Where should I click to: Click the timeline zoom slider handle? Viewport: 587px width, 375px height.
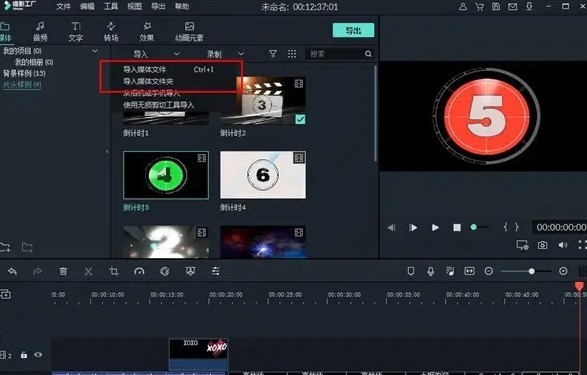tap(532, 271)
